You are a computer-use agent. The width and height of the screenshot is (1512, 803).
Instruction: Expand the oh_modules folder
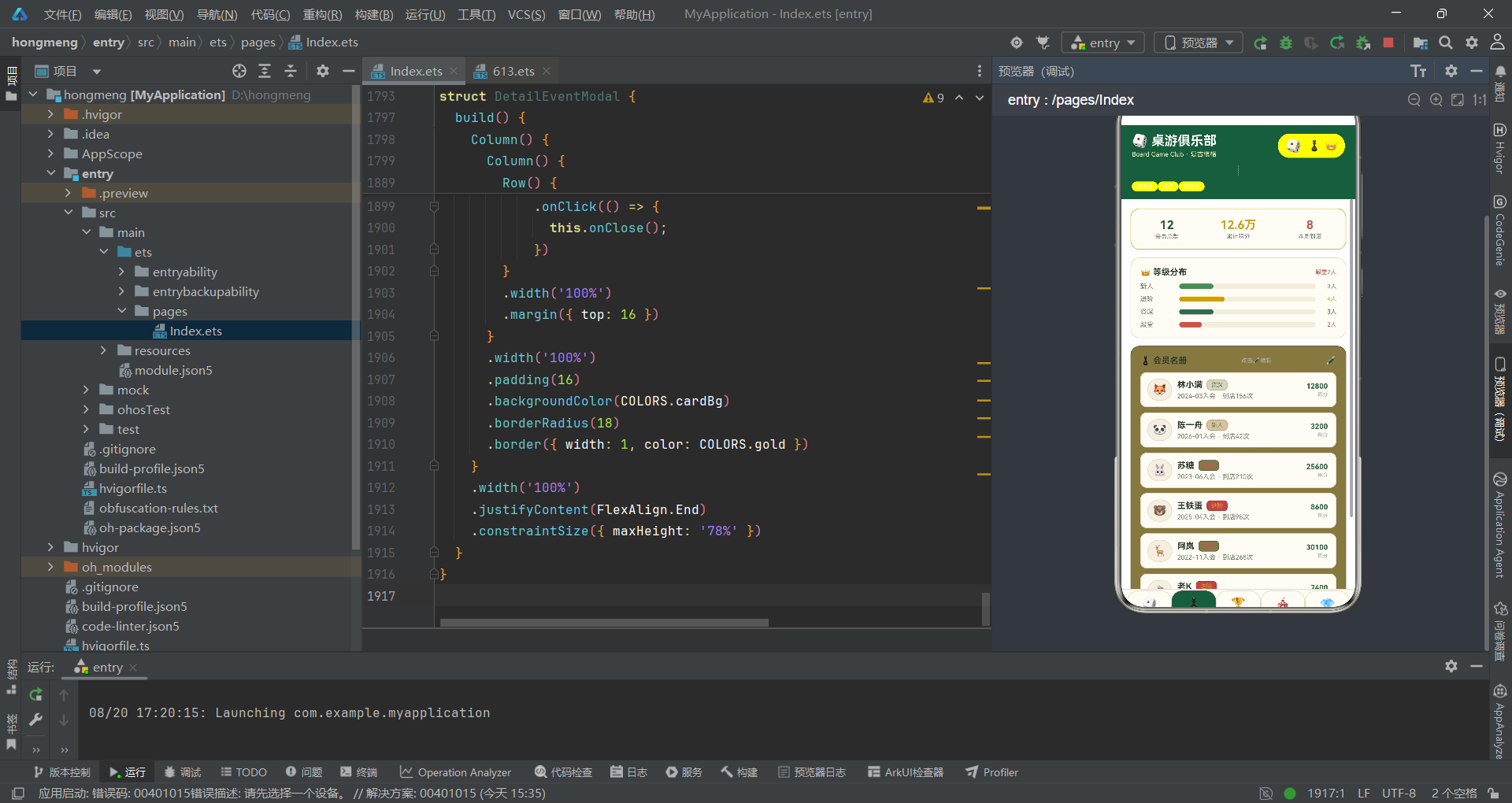pyautogui.click(x=50, y=567)
